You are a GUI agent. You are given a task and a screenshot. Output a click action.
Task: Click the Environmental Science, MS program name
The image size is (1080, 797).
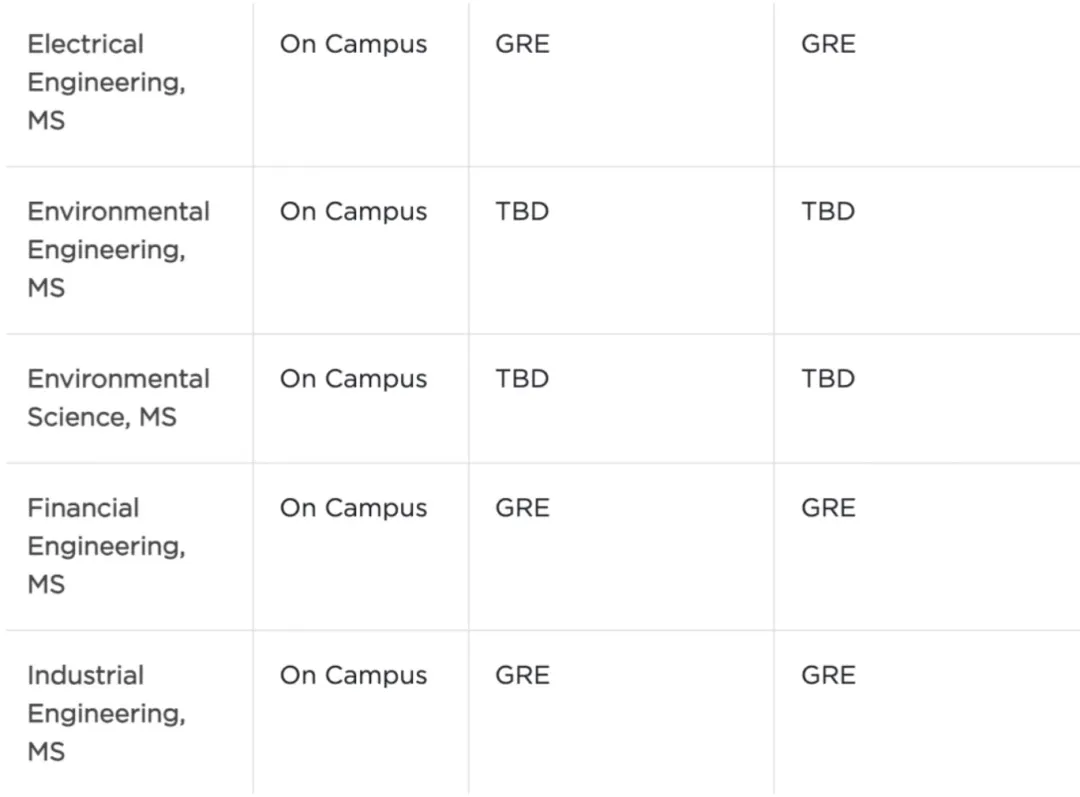tap(118, 398)
